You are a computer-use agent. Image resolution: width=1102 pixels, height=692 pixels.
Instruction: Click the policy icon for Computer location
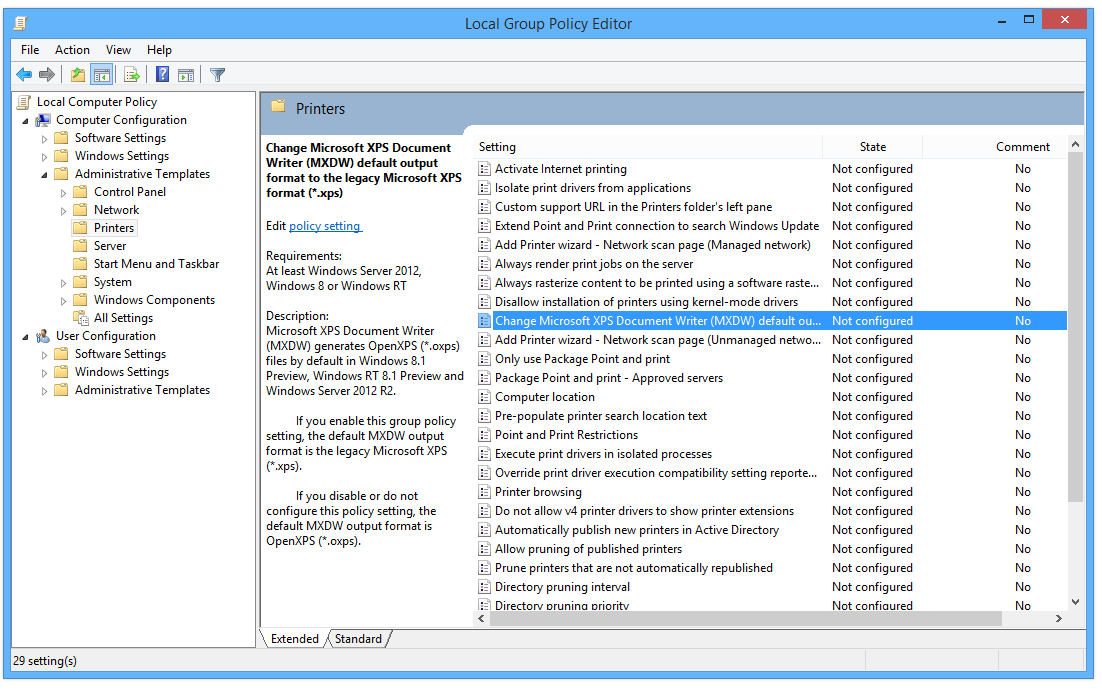484,397
